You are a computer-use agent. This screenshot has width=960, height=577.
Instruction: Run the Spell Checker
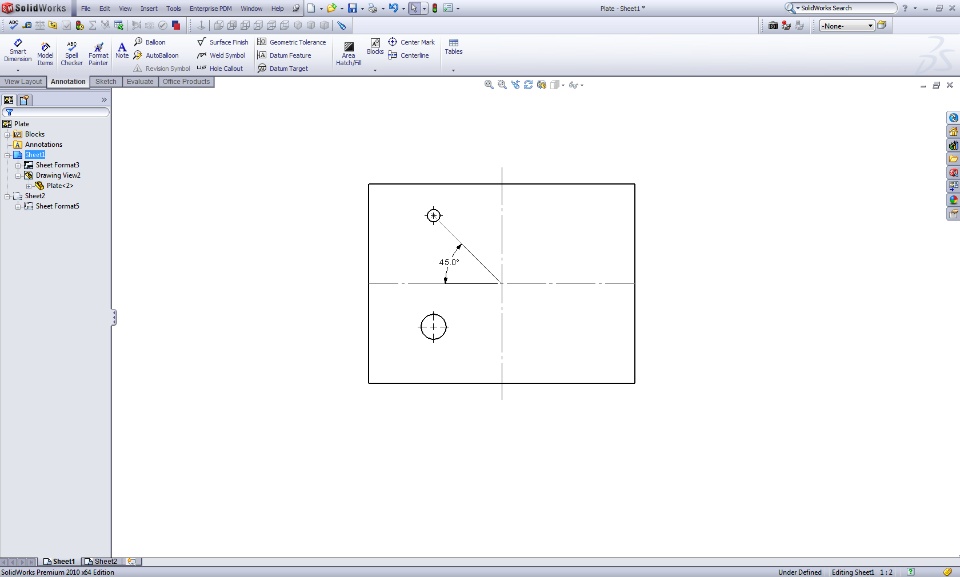tap(71, 54)
